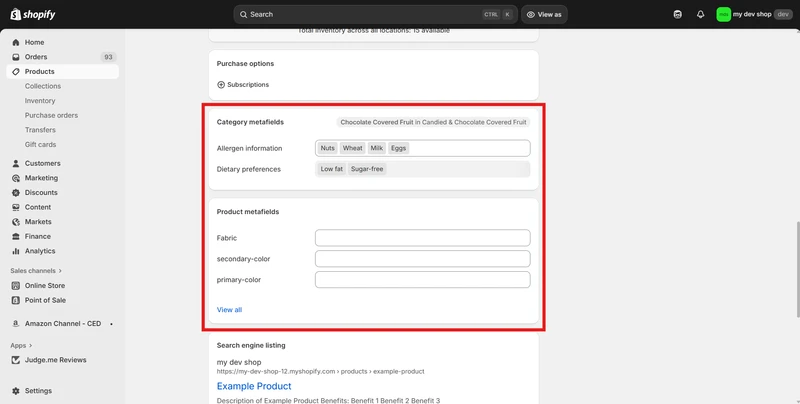Click the View all metafields link
Screen dimensions: 800x404
230,310
